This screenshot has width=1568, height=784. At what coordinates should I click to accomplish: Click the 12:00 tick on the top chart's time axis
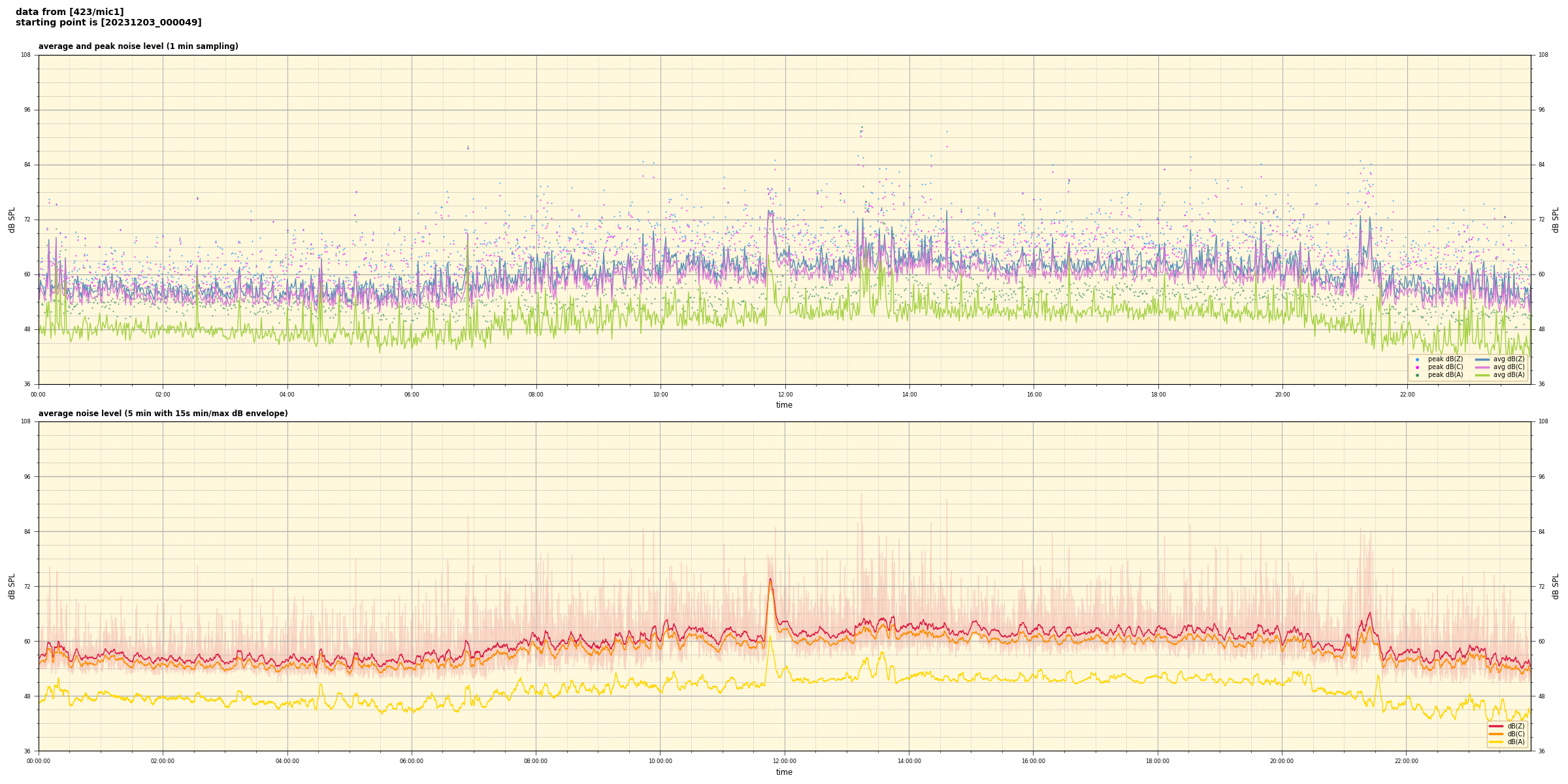click(x=785, y=395)
